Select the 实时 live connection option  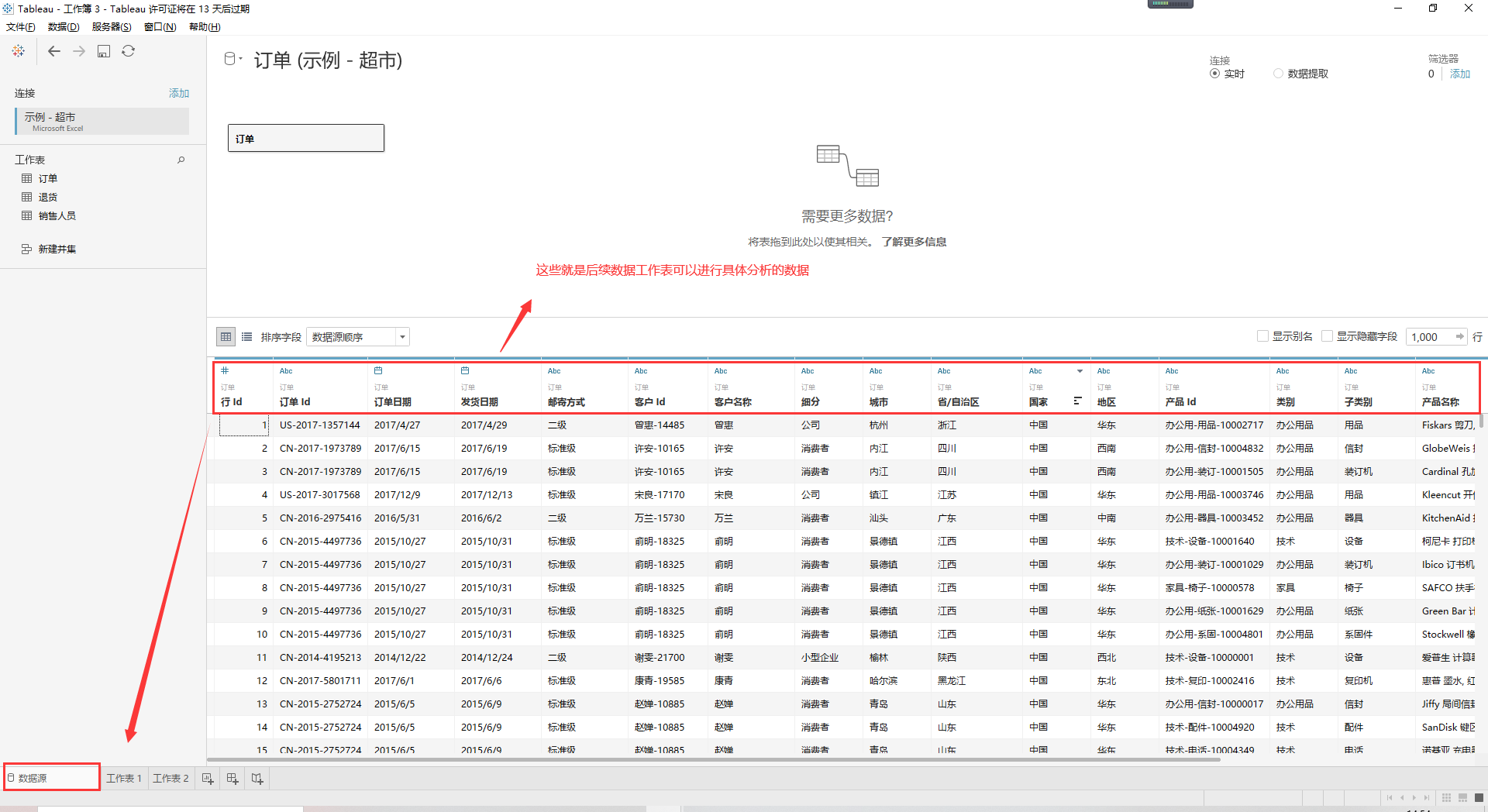pos(1214,74)
